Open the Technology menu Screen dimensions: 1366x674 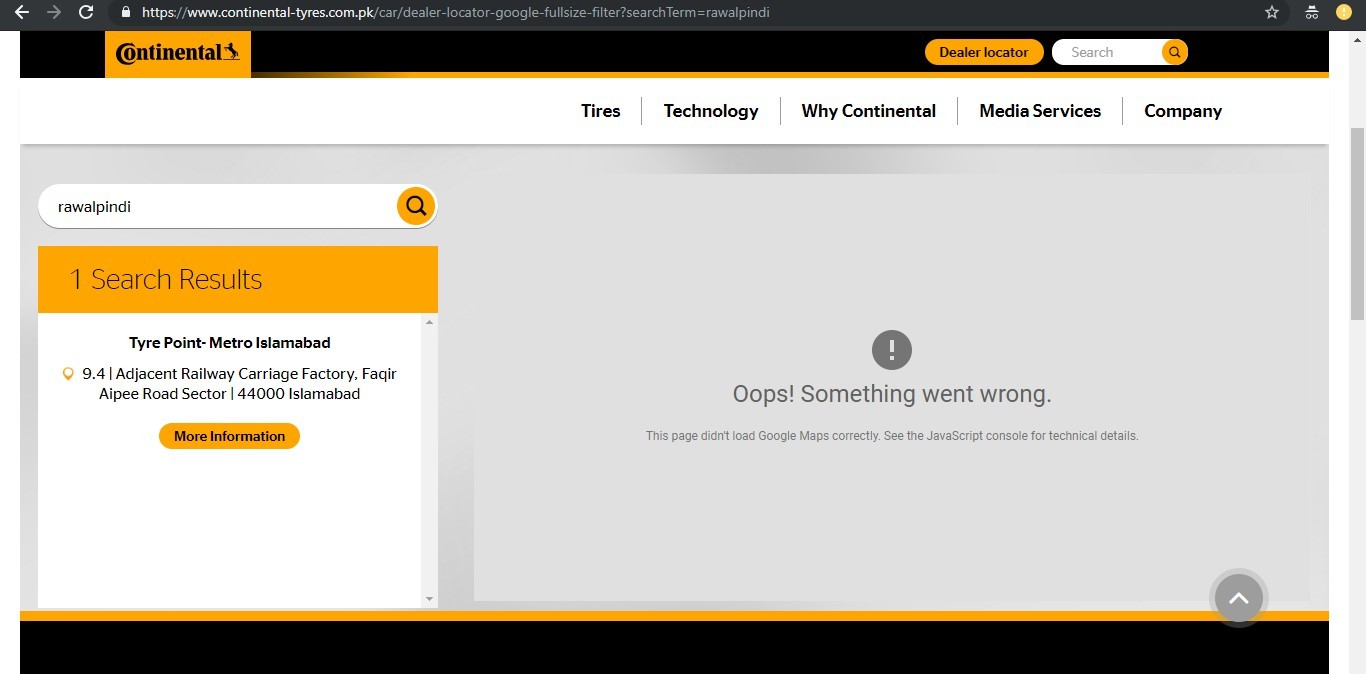[x=711, y=111]
